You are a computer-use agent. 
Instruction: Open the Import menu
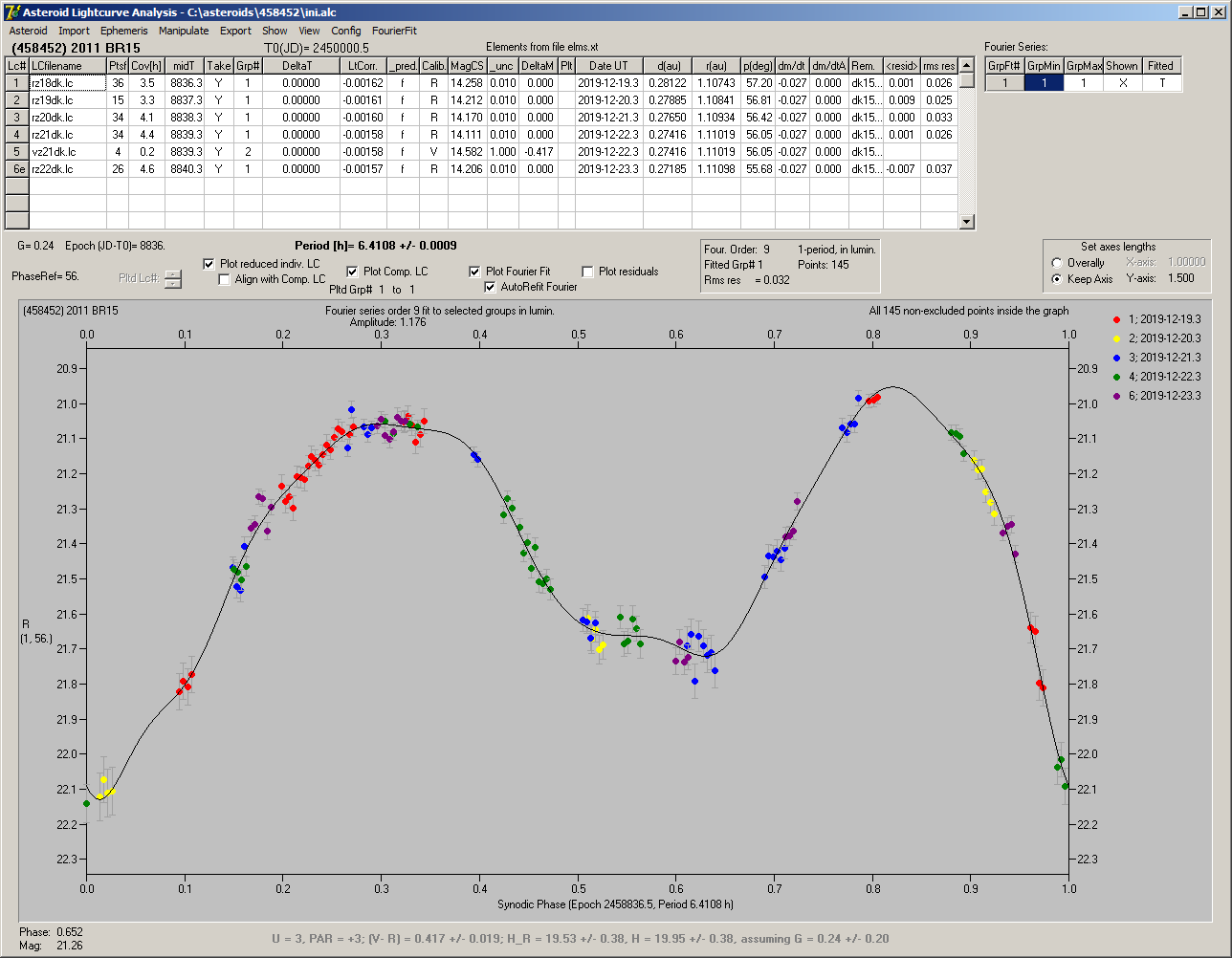click(x=74, y=31)
